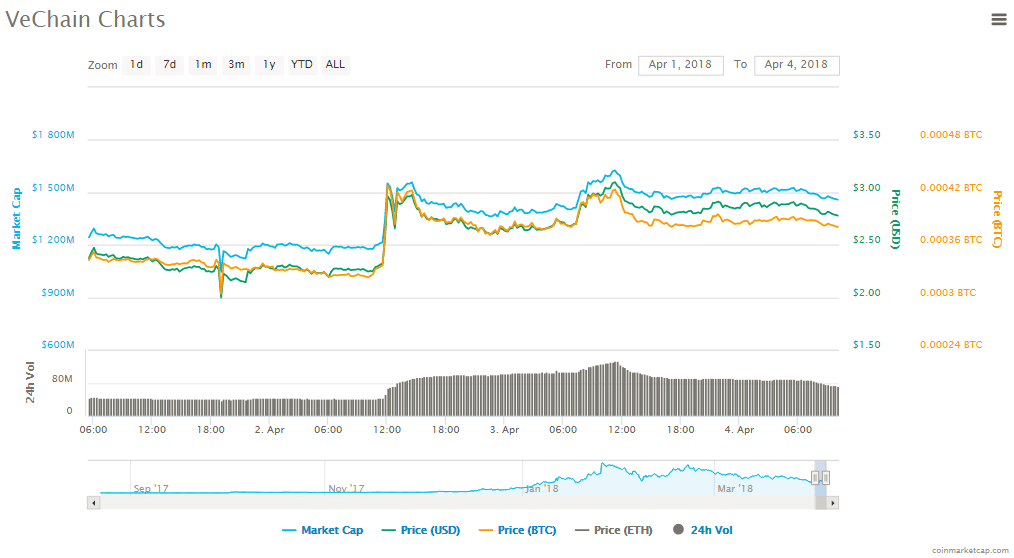The width and height of the screenshot is (1014, 558).
Task: Click navigator scroll right arrow
Action: [833, 503]
